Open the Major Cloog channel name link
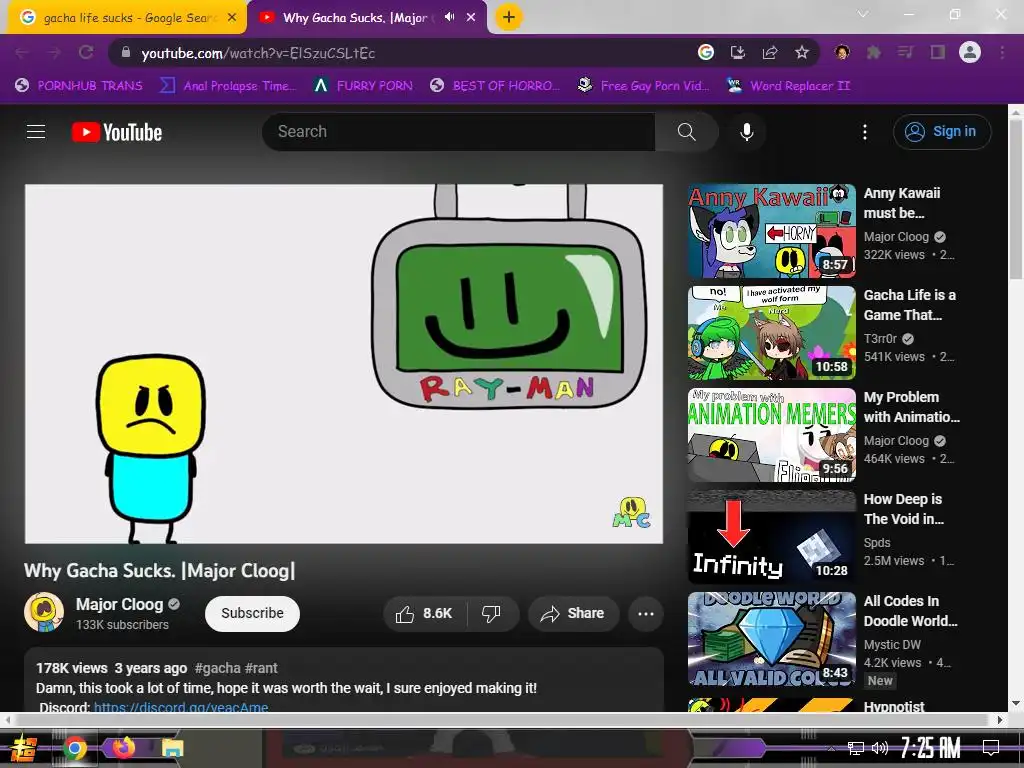The height and width of the screenshot is (768, 1024). click(120, 604)
